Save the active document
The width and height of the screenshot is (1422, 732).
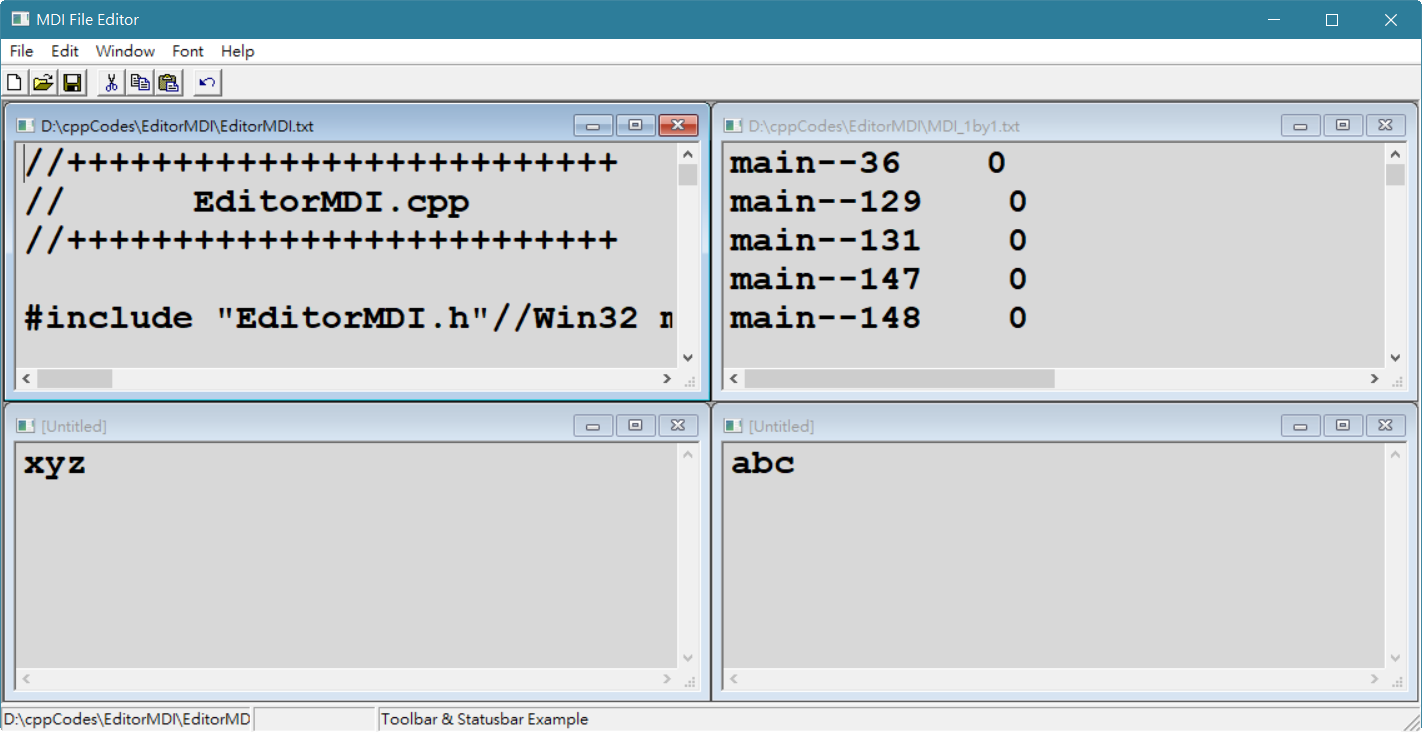pos(72,82)
